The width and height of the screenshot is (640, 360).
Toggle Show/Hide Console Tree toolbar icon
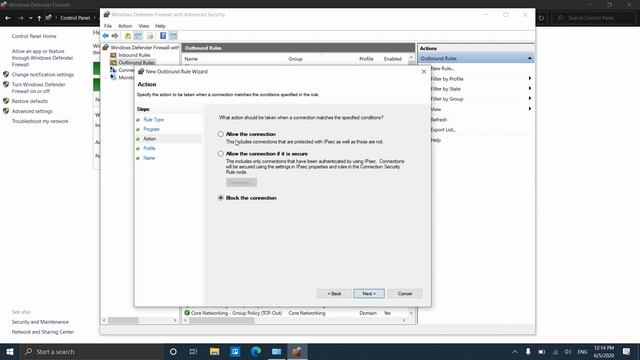(x=138, y=36)
